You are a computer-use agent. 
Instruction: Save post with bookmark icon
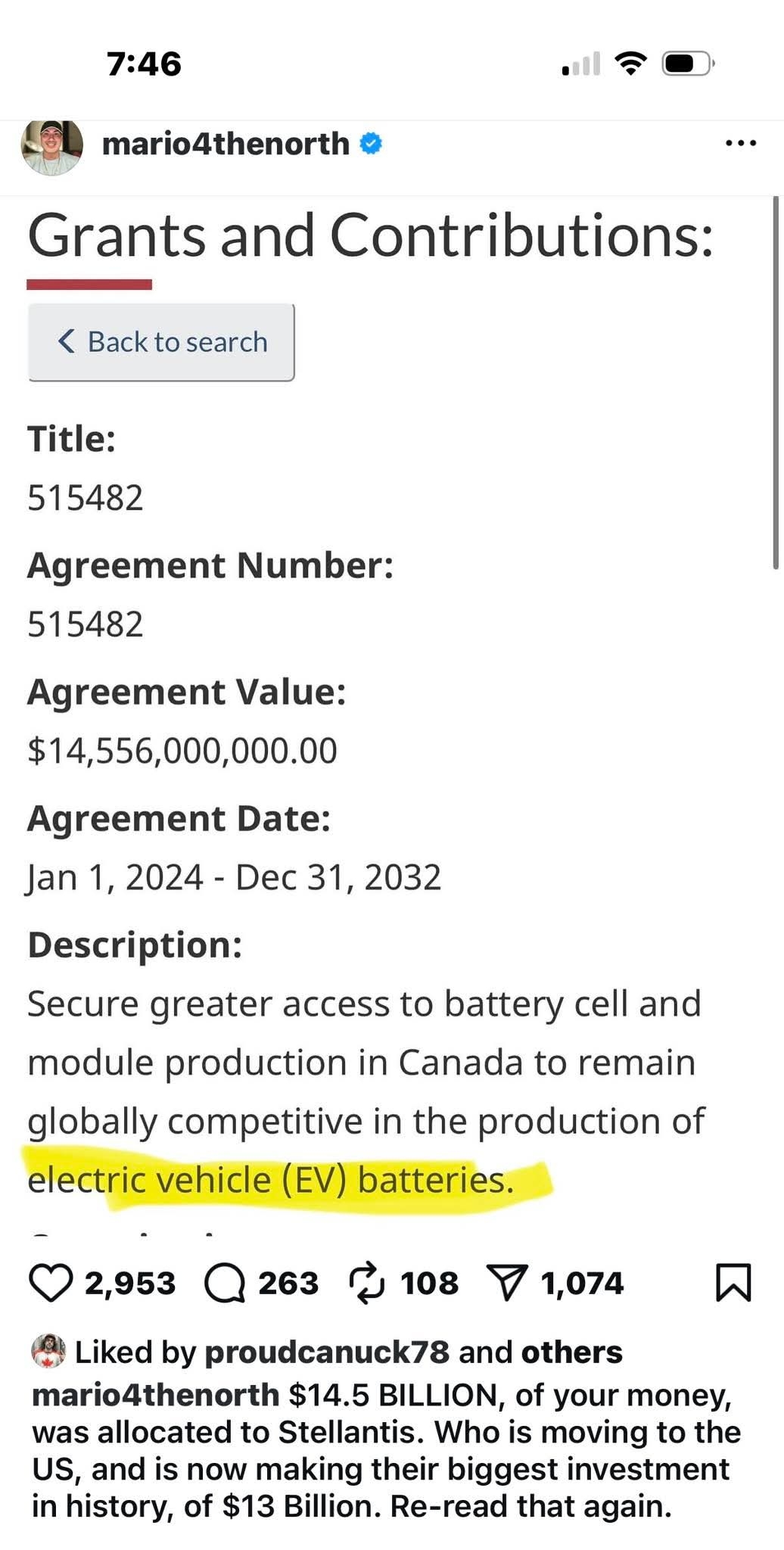[733, 1283]
